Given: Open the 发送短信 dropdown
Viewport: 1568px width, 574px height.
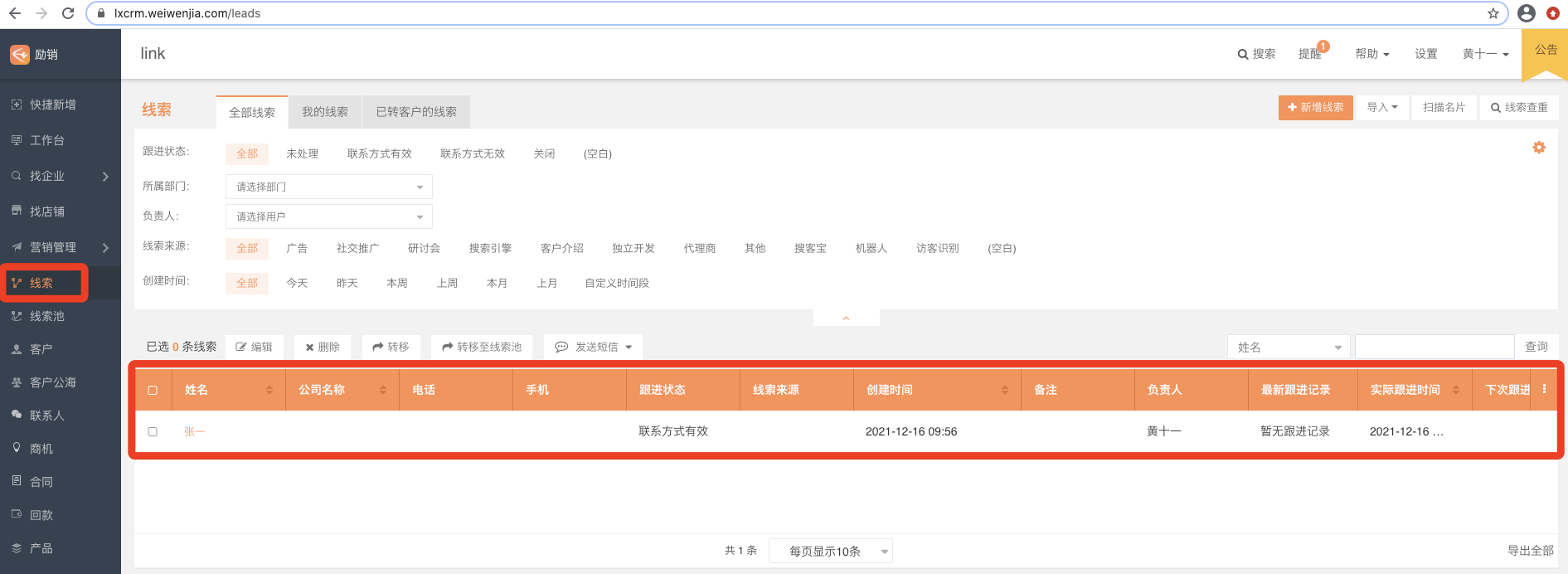Looking at the screenshot, I should (594, 347).
